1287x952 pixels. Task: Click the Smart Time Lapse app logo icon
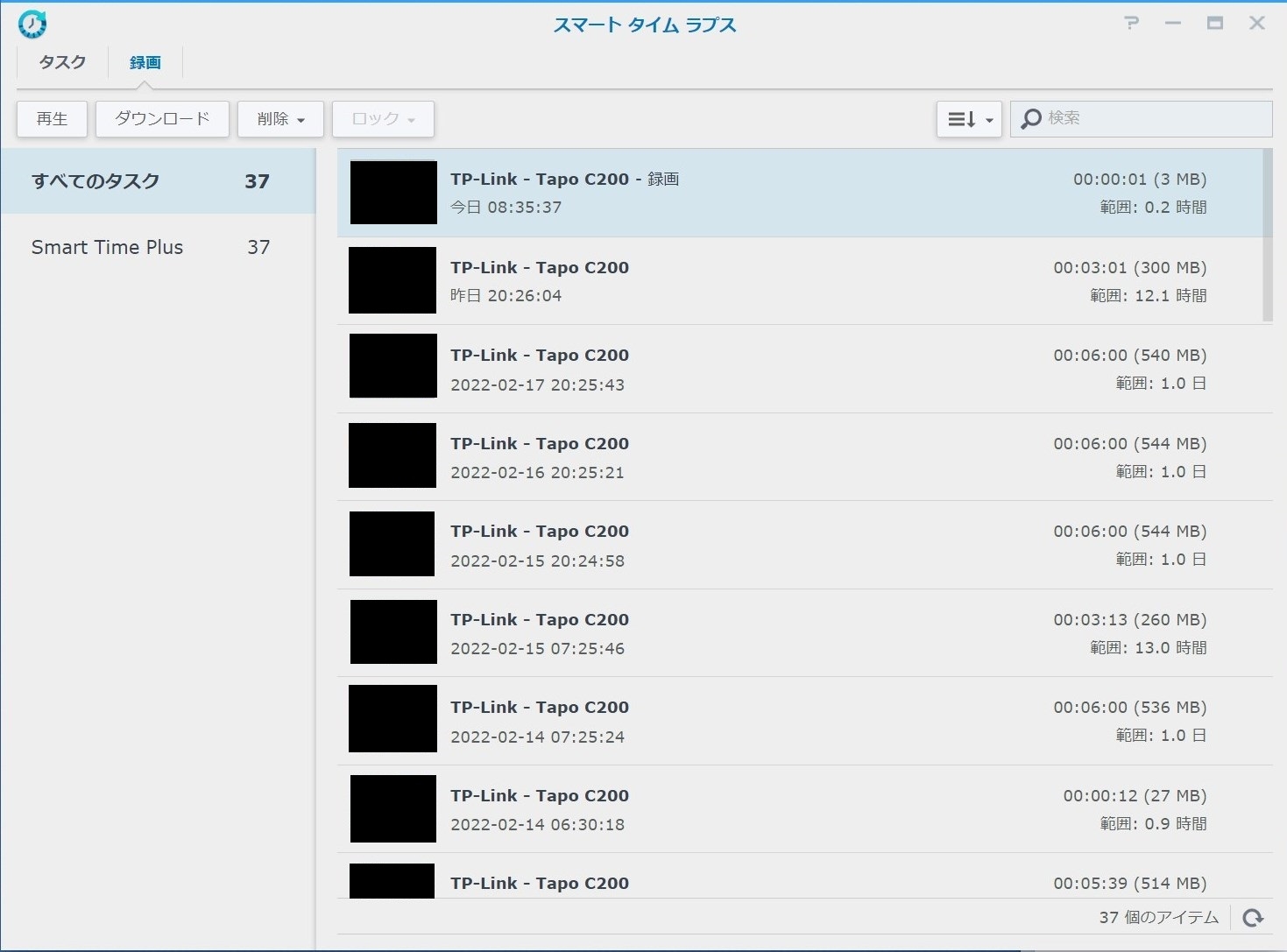pos(32,25)
